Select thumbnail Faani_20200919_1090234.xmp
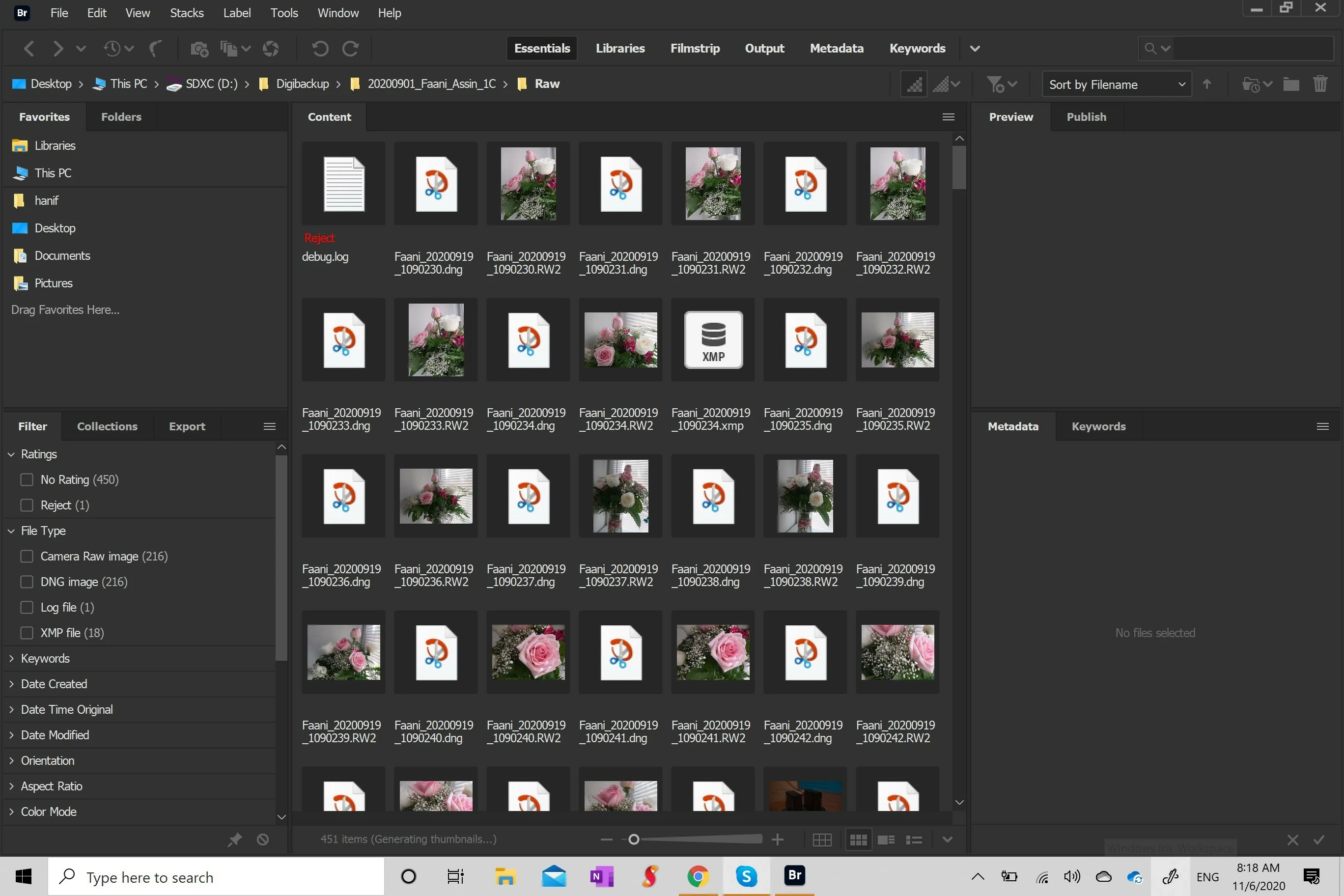Image resolution: width=1344 pixels, height=896 pixels. [713, 340]
